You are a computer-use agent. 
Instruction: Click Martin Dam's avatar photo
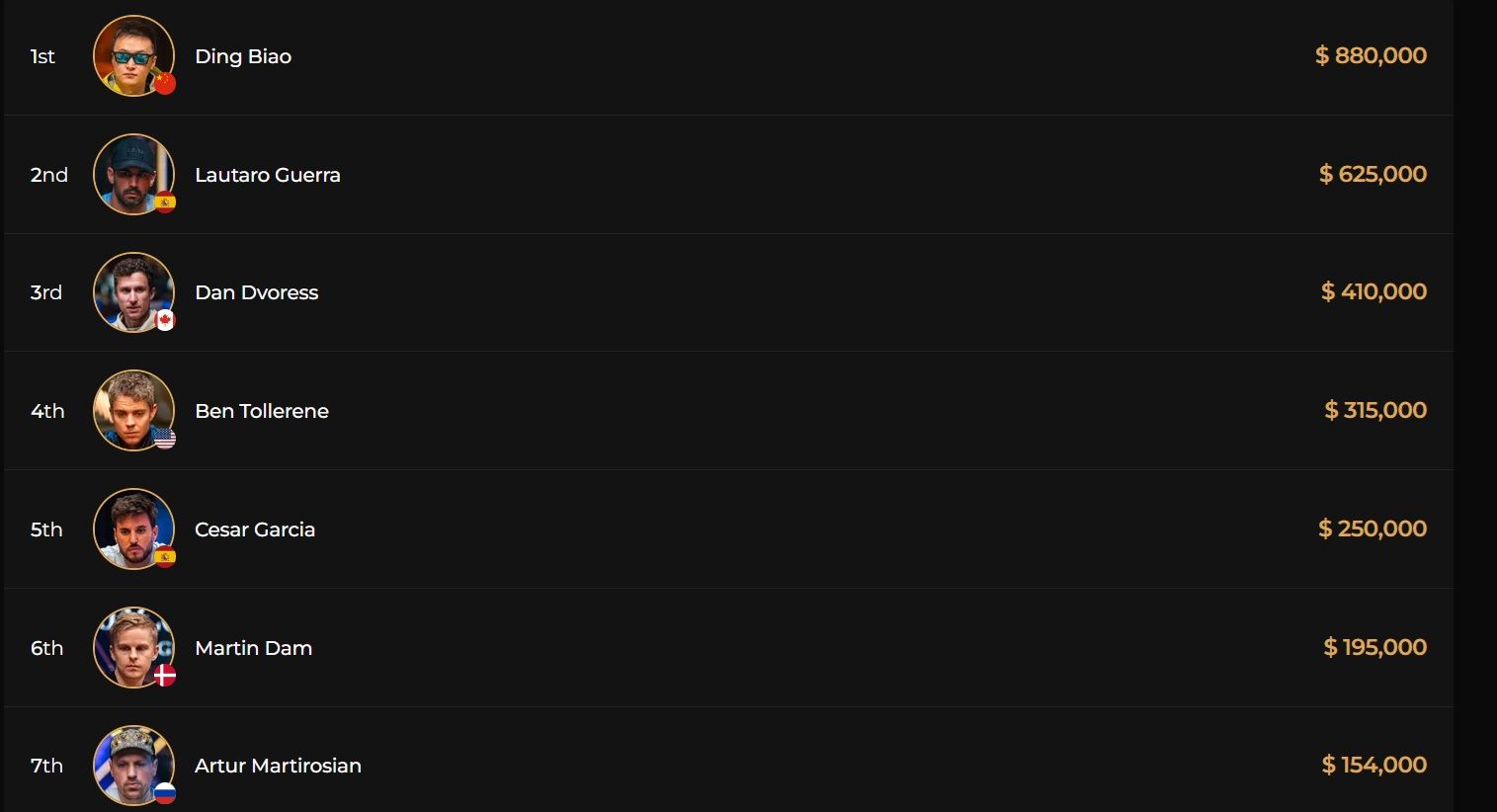click(x=132, y=646)
